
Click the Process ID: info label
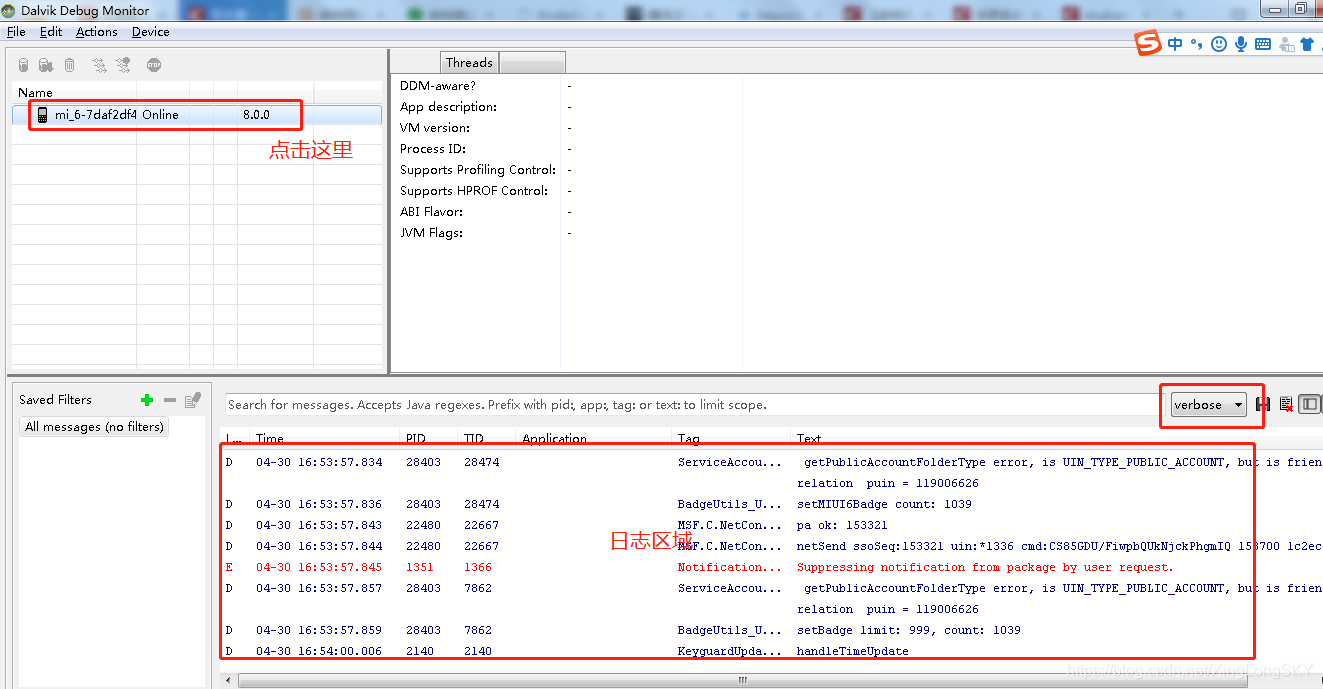click(x=433, y=149)
